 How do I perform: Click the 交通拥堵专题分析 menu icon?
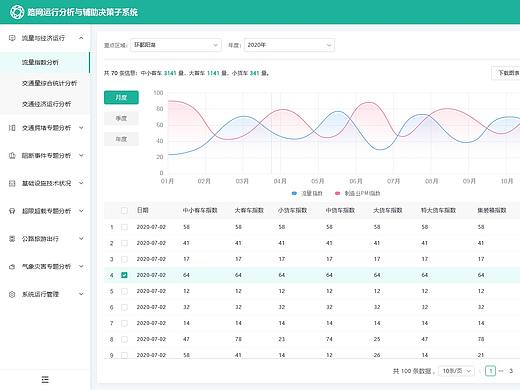(x=12, y=128)
